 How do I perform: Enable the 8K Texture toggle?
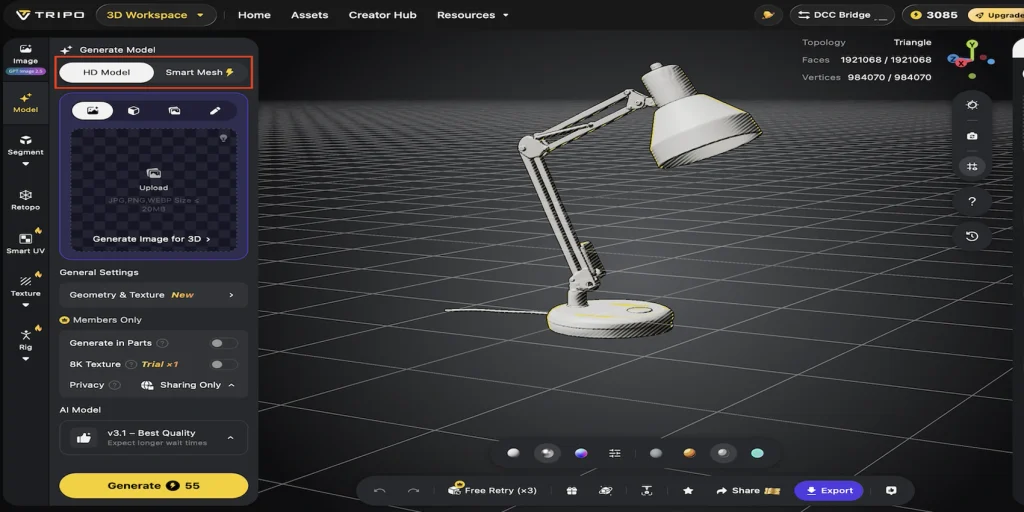[x=223, y=364]
